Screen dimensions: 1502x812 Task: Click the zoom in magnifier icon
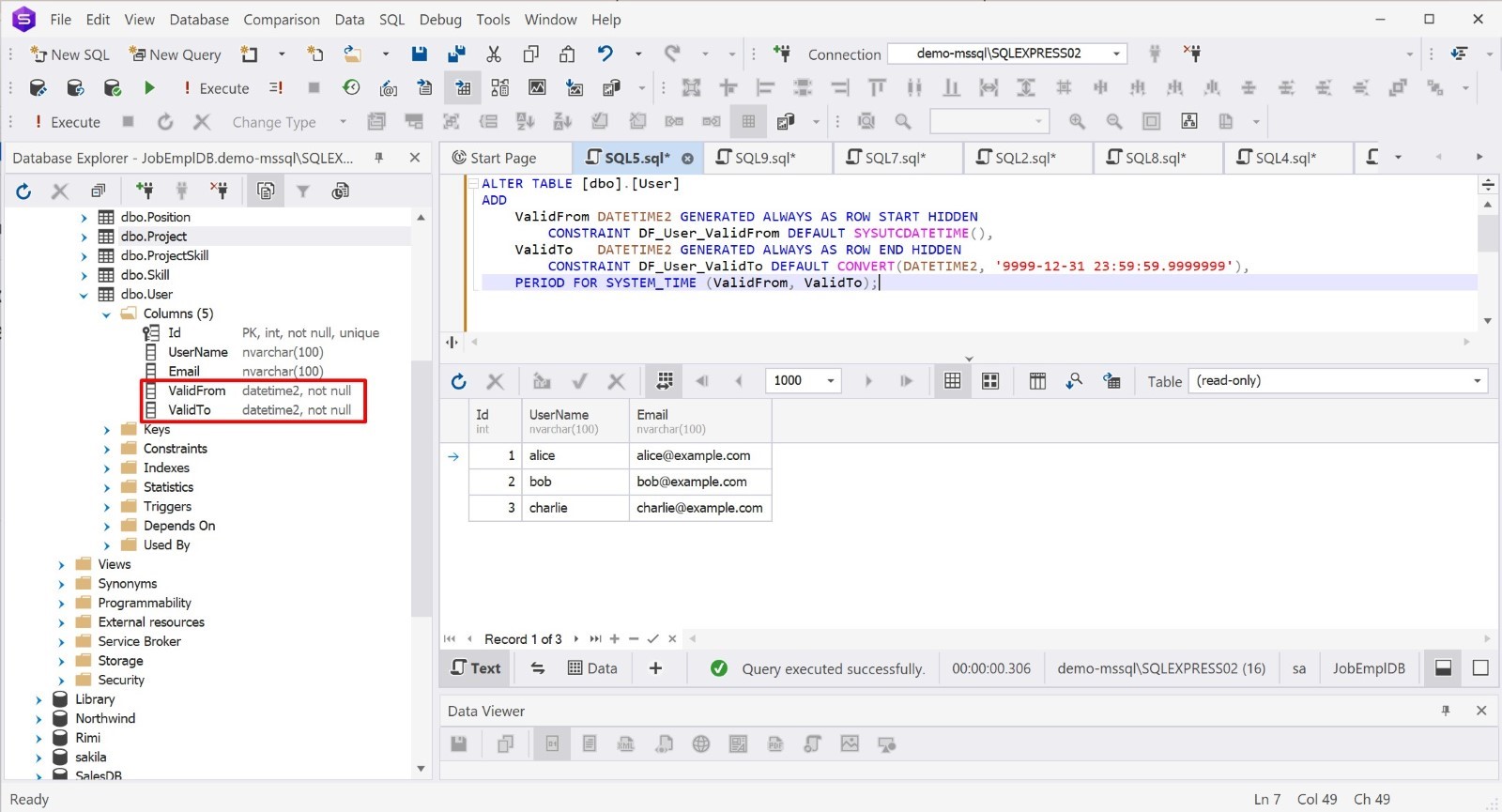coord(1077,121)
